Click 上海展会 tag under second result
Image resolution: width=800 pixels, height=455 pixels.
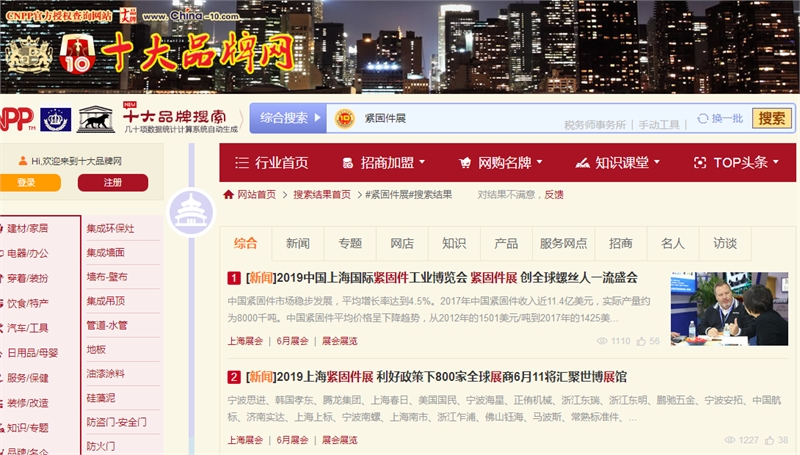click(x=245, y=440)
